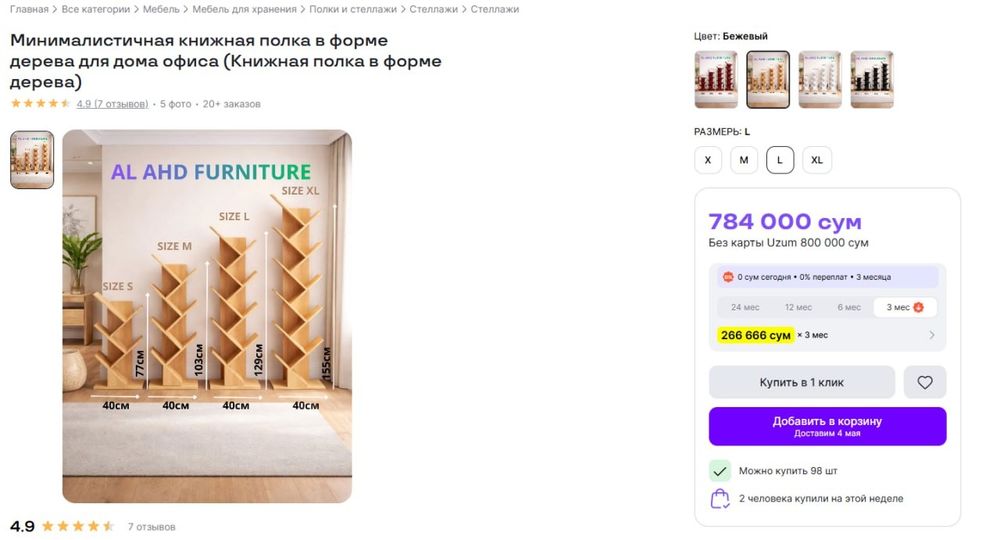
Task: Click the heart favorite icon button
Action: [925, 382]
